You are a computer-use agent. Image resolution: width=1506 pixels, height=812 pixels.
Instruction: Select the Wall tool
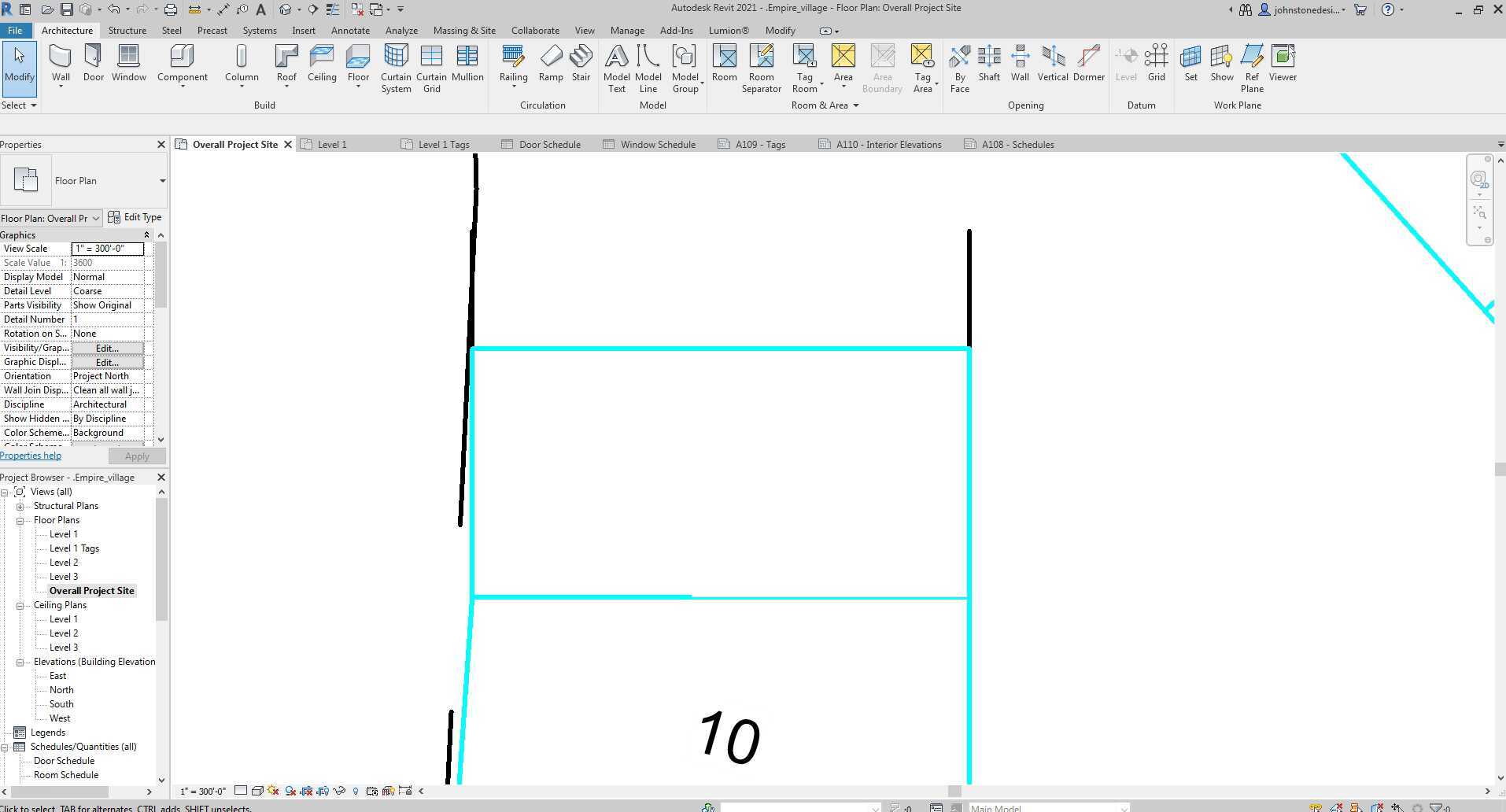61,64
